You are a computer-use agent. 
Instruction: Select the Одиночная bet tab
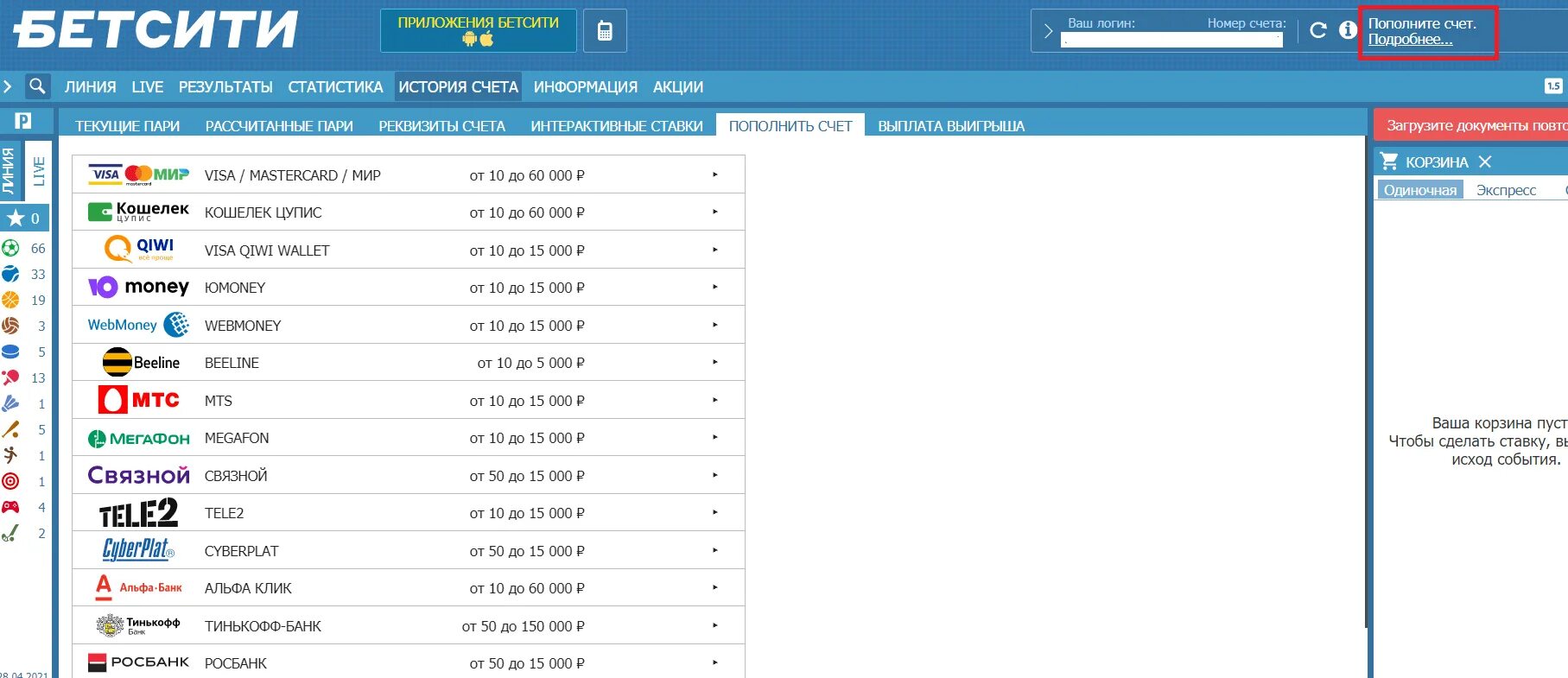[1419, 190]
